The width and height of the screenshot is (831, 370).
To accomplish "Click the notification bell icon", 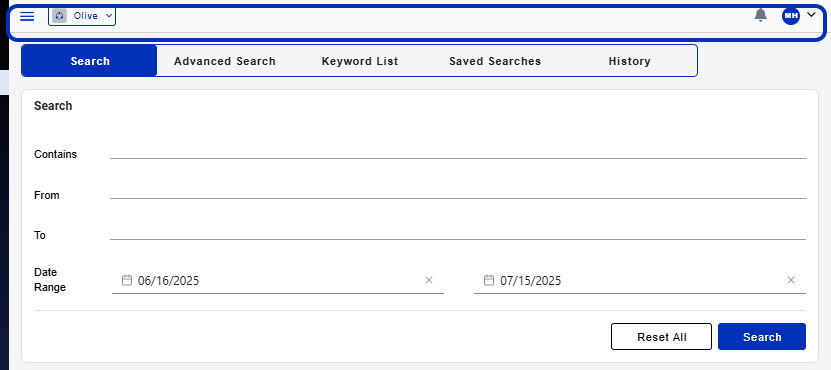I will click(x=761, y=15).
